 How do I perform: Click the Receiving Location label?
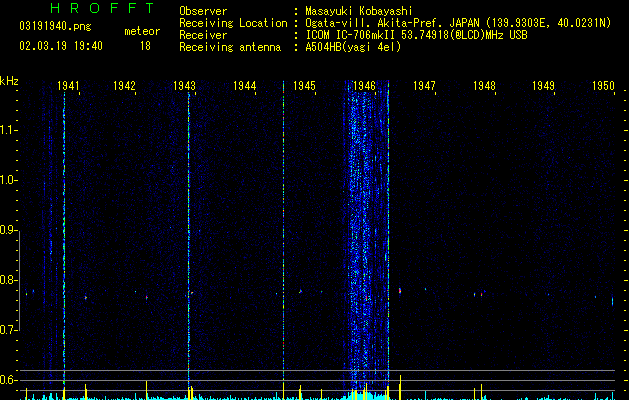pyautogui.click(x=233, y=24)
